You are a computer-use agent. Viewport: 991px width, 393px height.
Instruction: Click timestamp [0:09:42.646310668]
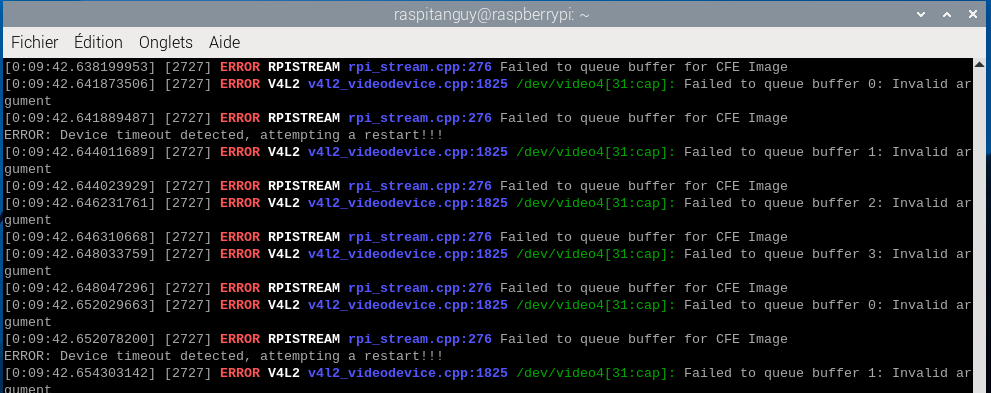(80, 237)
